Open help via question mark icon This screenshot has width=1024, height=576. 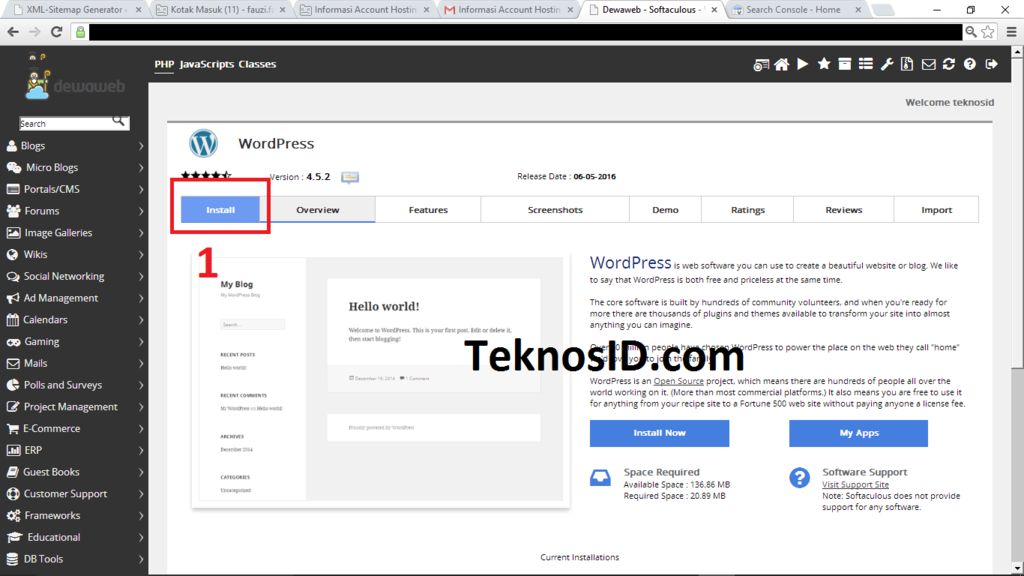(x=970, y=64)
